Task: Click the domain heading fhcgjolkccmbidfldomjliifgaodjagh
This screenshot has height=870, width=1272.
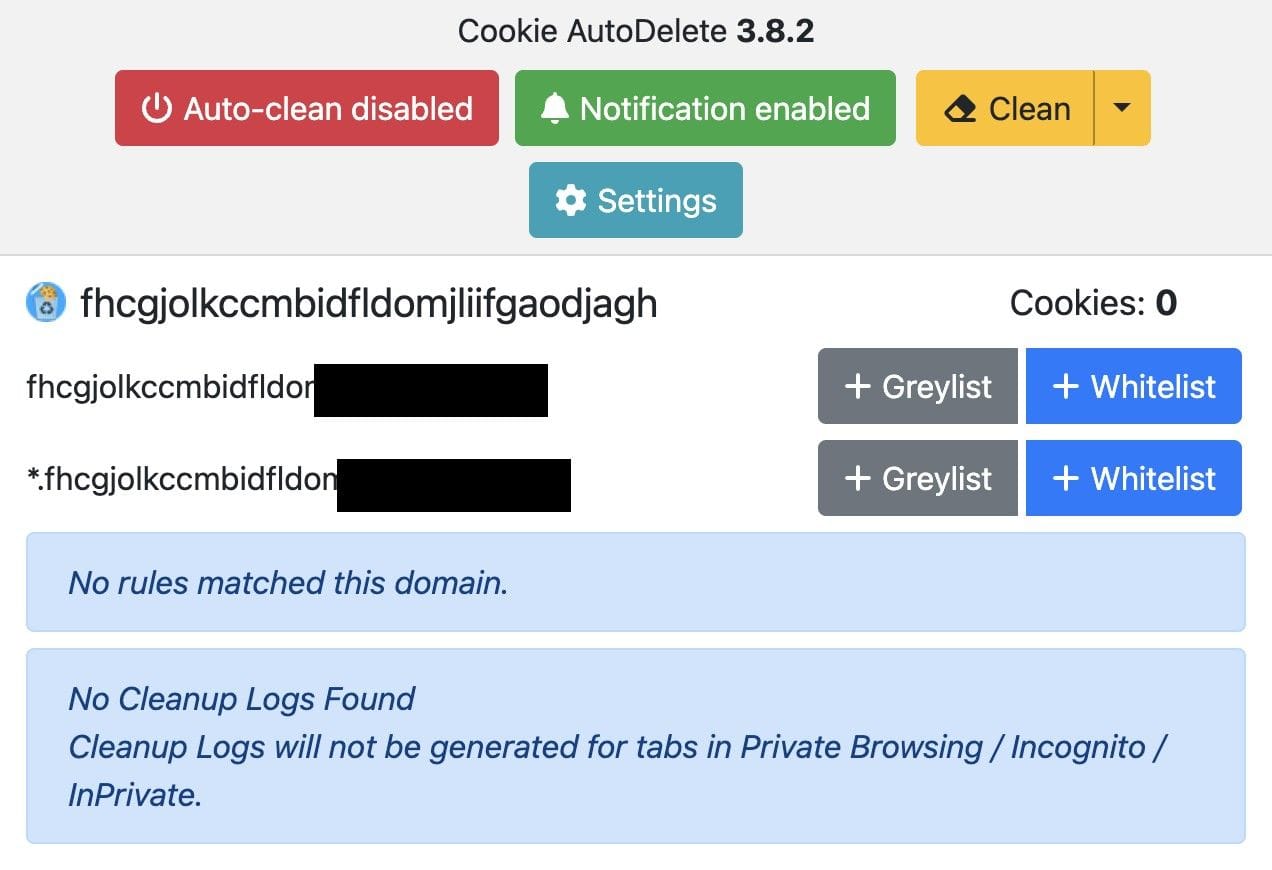Action: 369,303
